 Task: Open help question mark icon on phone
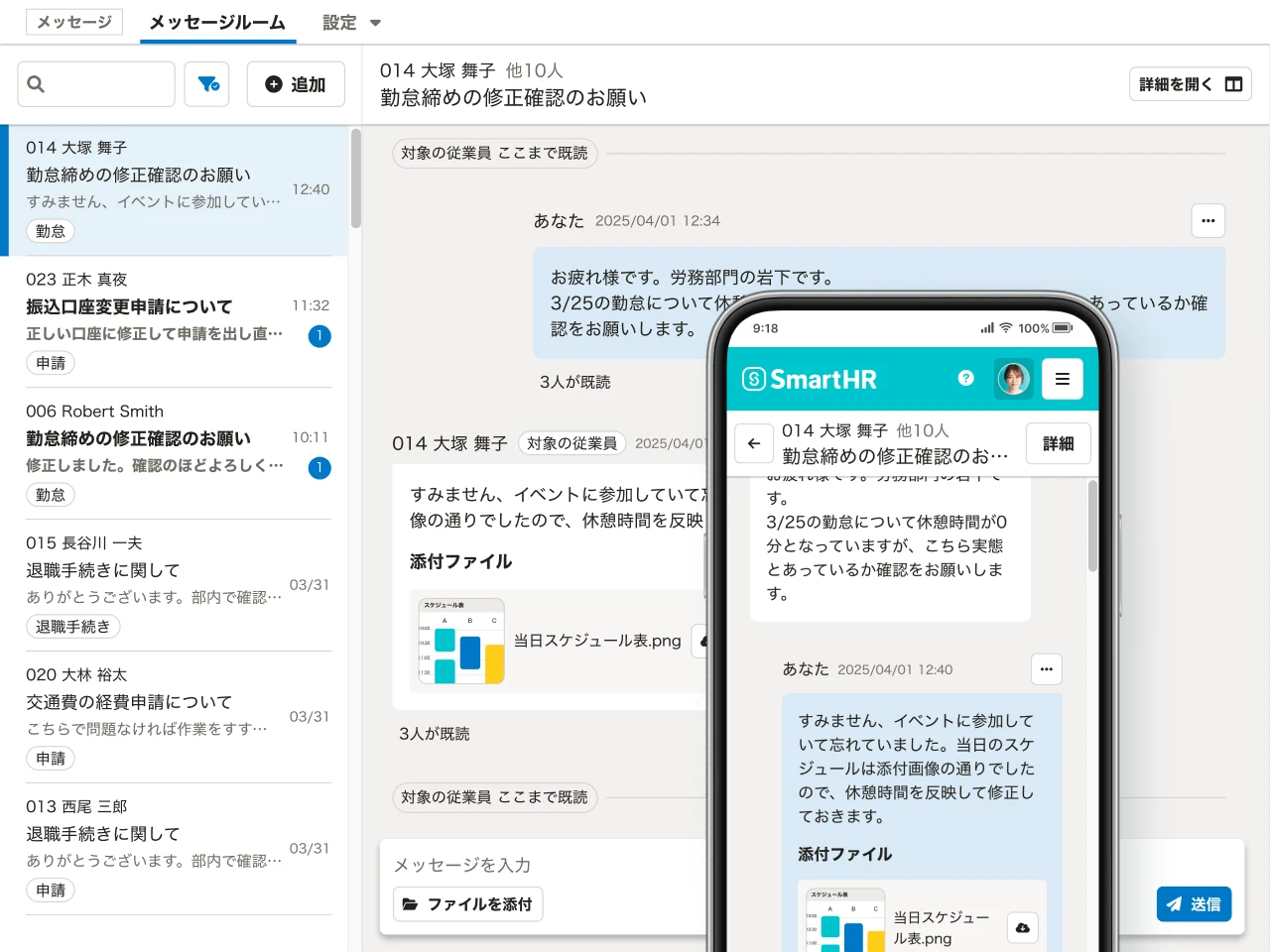pos(965,378)
